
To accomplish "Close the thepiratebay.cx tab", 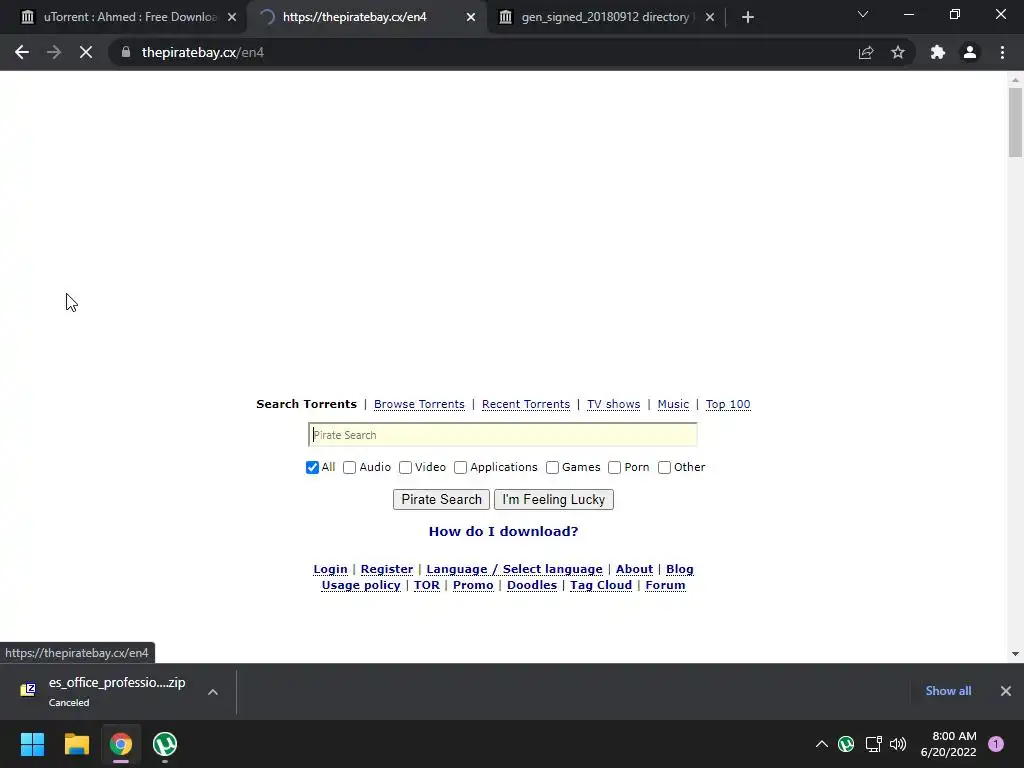I will click(471, 17).
